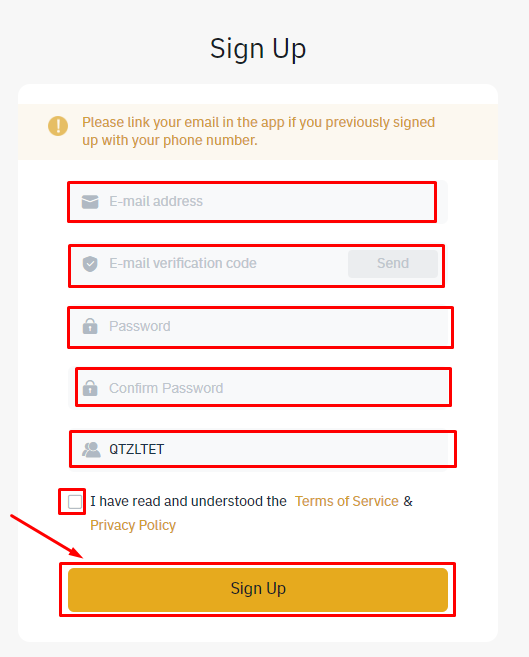Image resolution: width=529 pixels, height=657 pixels.
Task: Select the referral code field containing QTZLTET
Action: pyautogui.click(x=258, y=450)
